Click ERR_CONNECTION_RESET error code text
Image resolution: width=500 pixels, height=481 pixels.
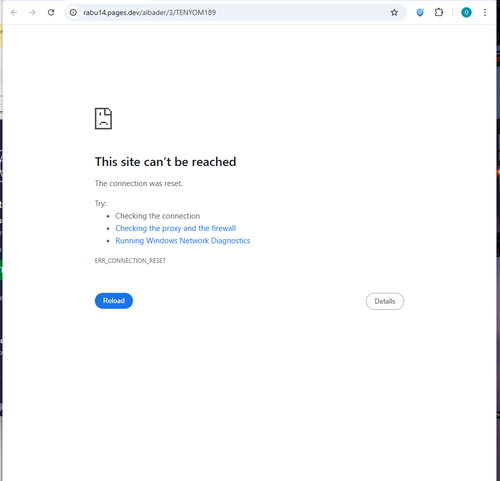coord(130,261)
